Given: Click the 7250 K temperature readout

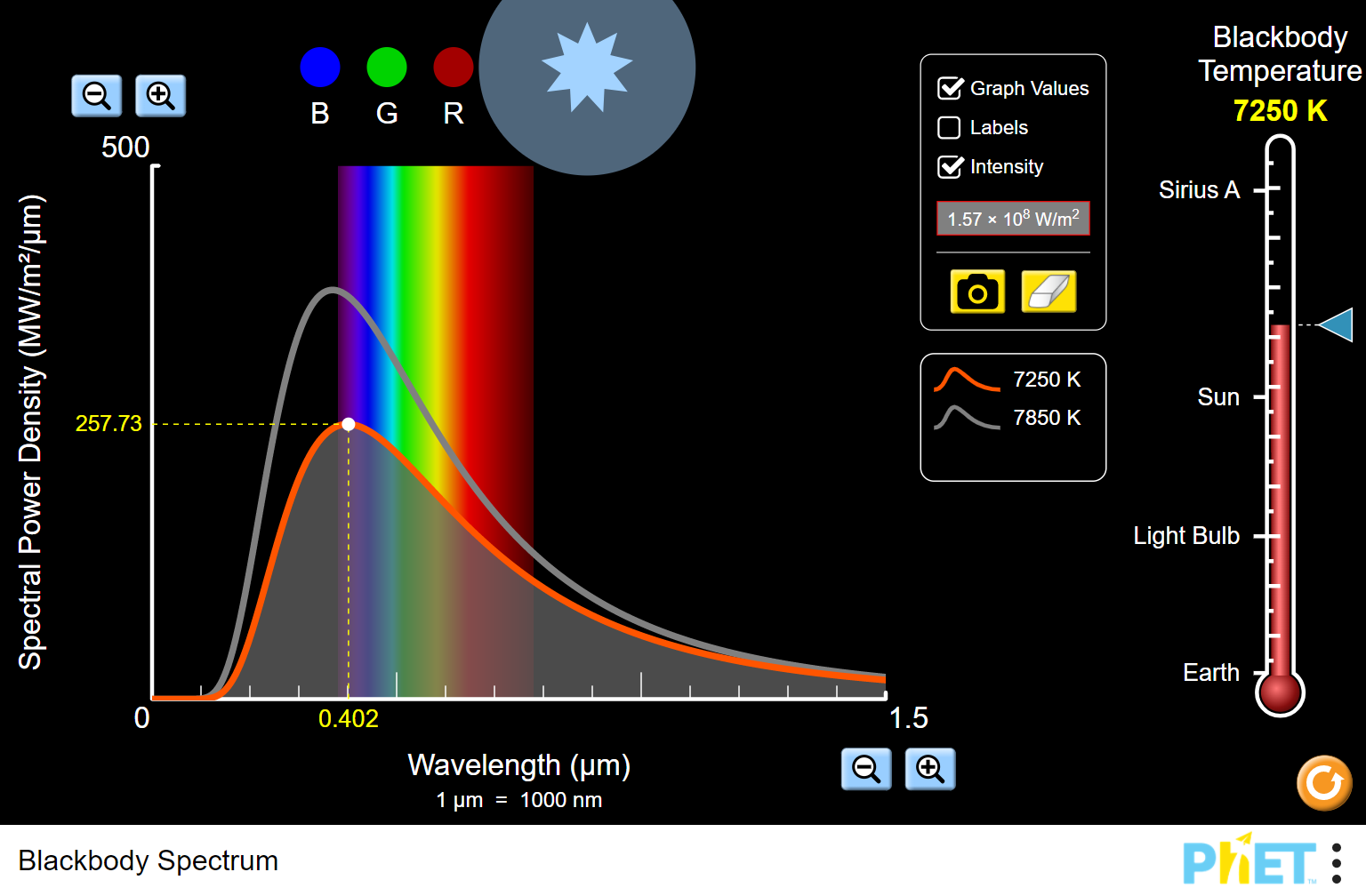Looking at the screenshot, I should (x=1280, y=111).
